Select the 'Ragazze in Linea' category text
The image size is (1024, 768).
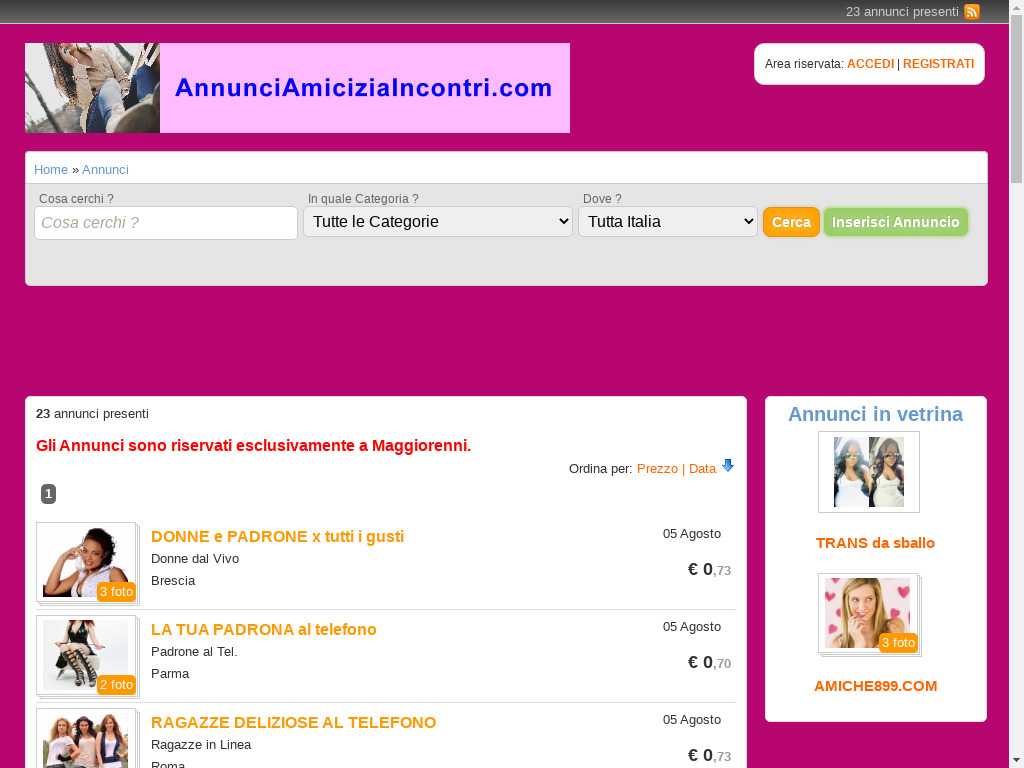click(201, 744)
